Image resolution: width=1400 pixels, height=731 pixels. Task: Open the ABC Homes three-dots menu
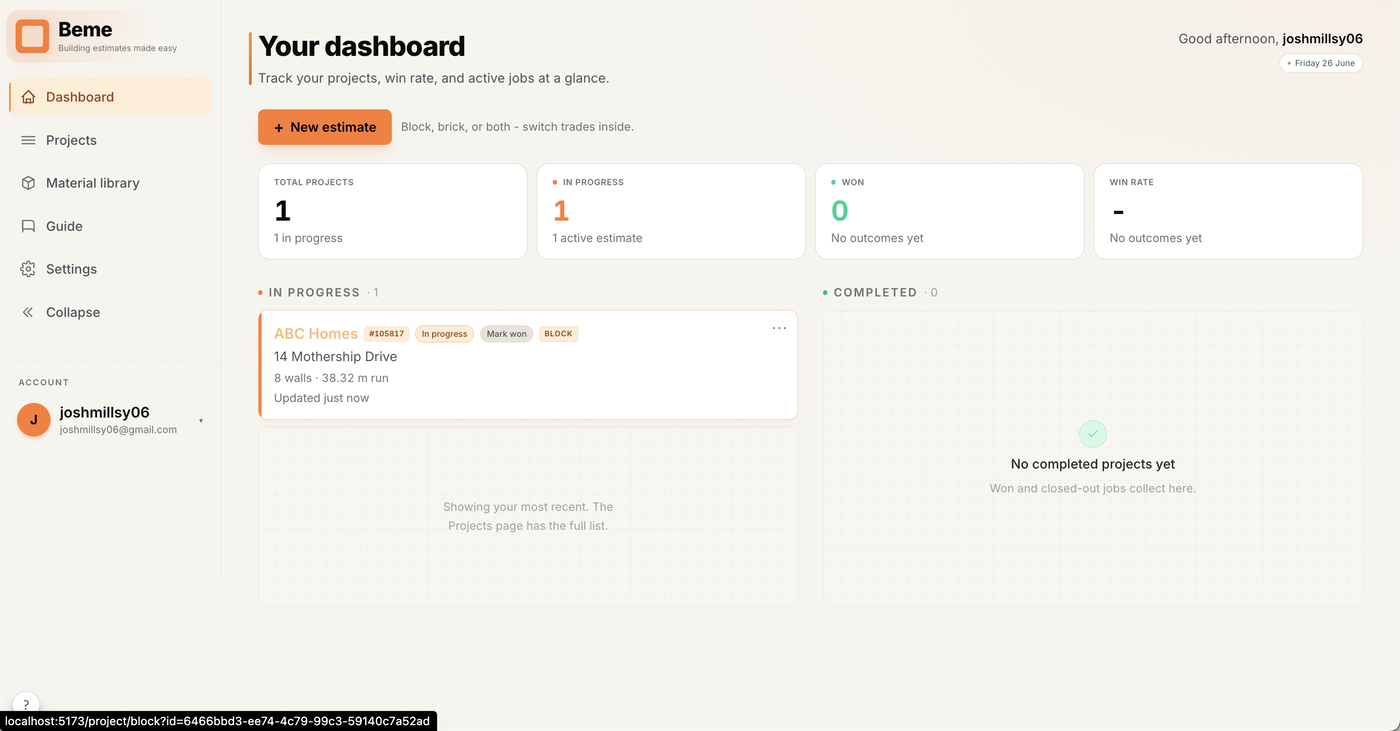click(779, 328)
